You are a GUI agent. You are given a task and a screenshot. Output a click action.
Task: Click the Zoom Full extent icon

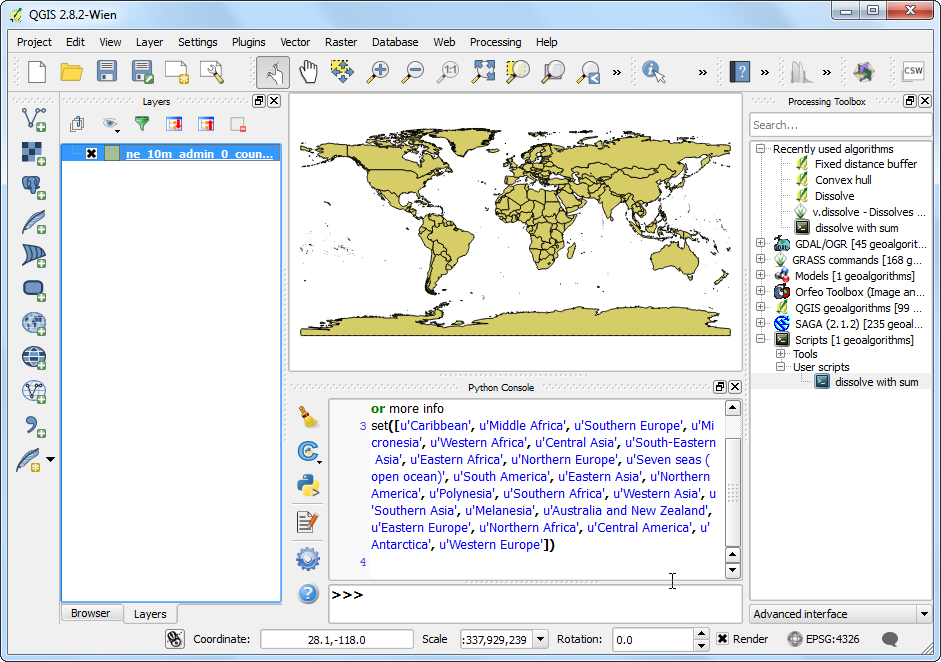(x=484, y=71)
